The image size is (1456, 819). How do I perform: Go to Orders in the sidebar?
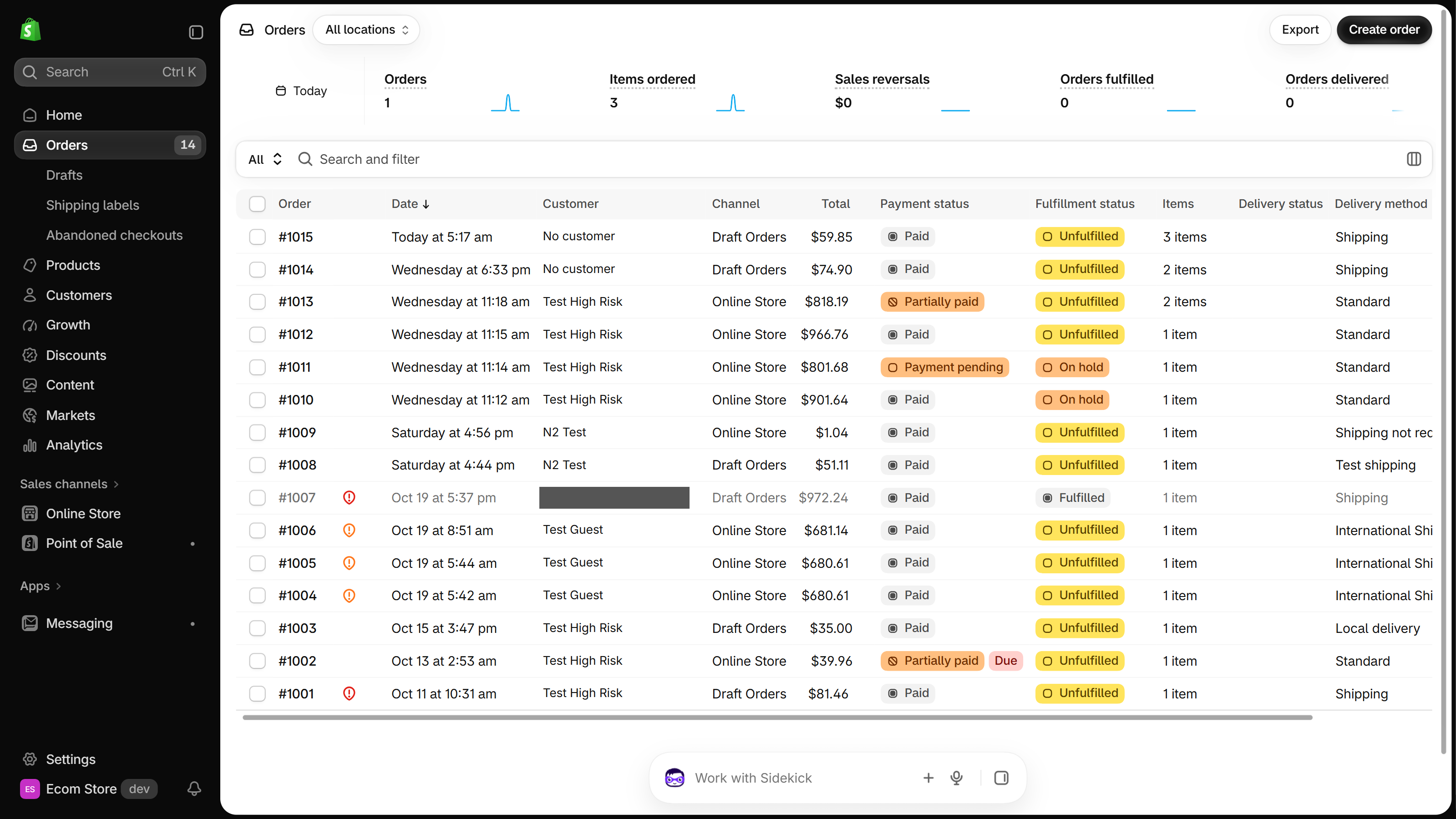pyautogui.click(x=110, y=145)
